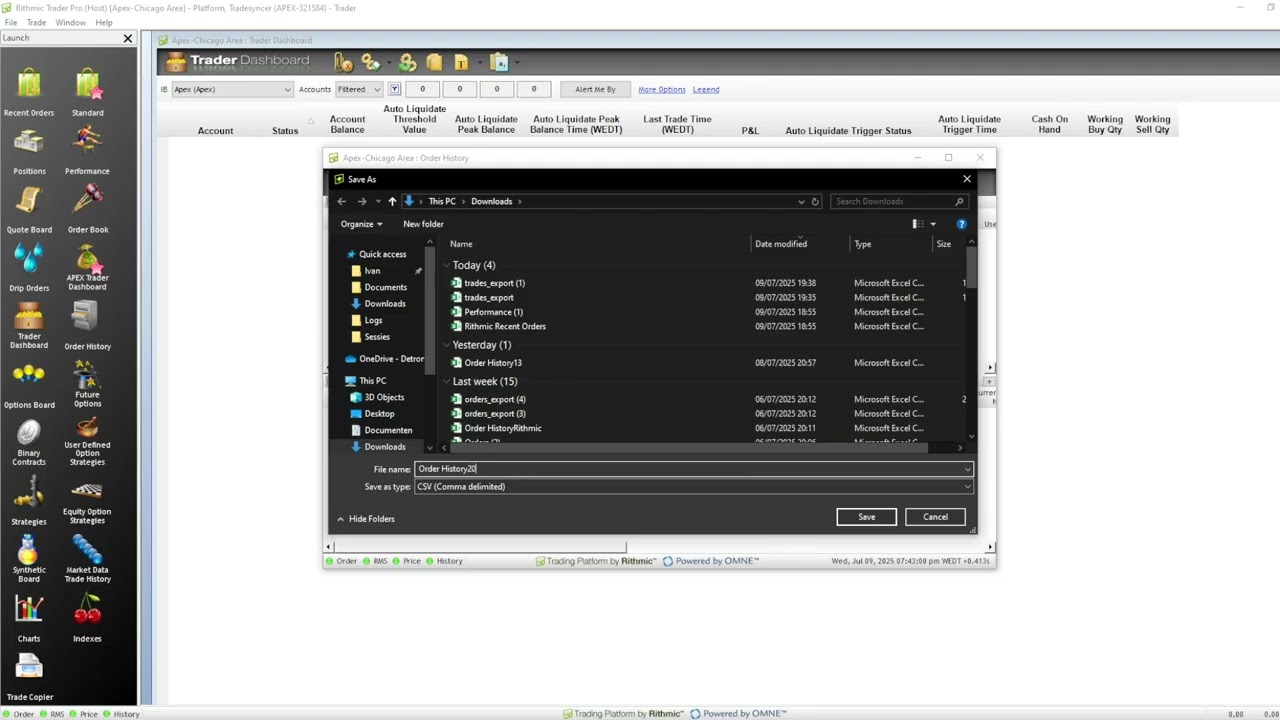This screenshot has width=1280, height=720.
Task: Click the Save button
Action: (x=866, y=517)
